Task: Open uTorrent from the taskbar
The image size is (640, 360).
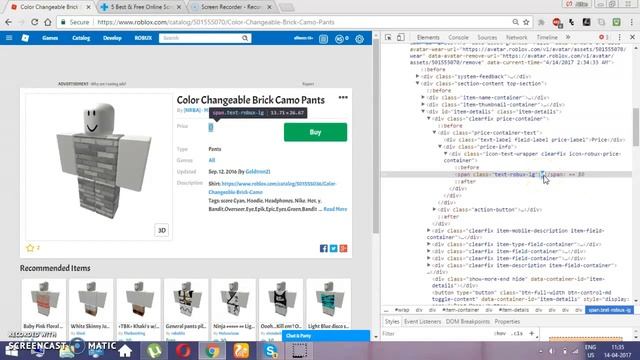Action: click(154, 351)
